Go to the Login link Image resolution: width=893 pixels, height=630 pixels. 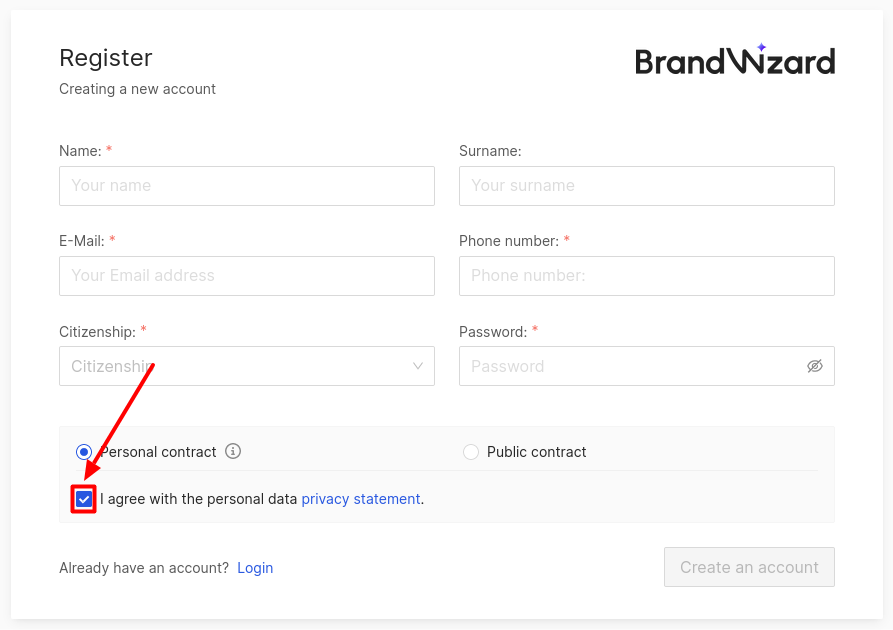click(x=255, y=568)
